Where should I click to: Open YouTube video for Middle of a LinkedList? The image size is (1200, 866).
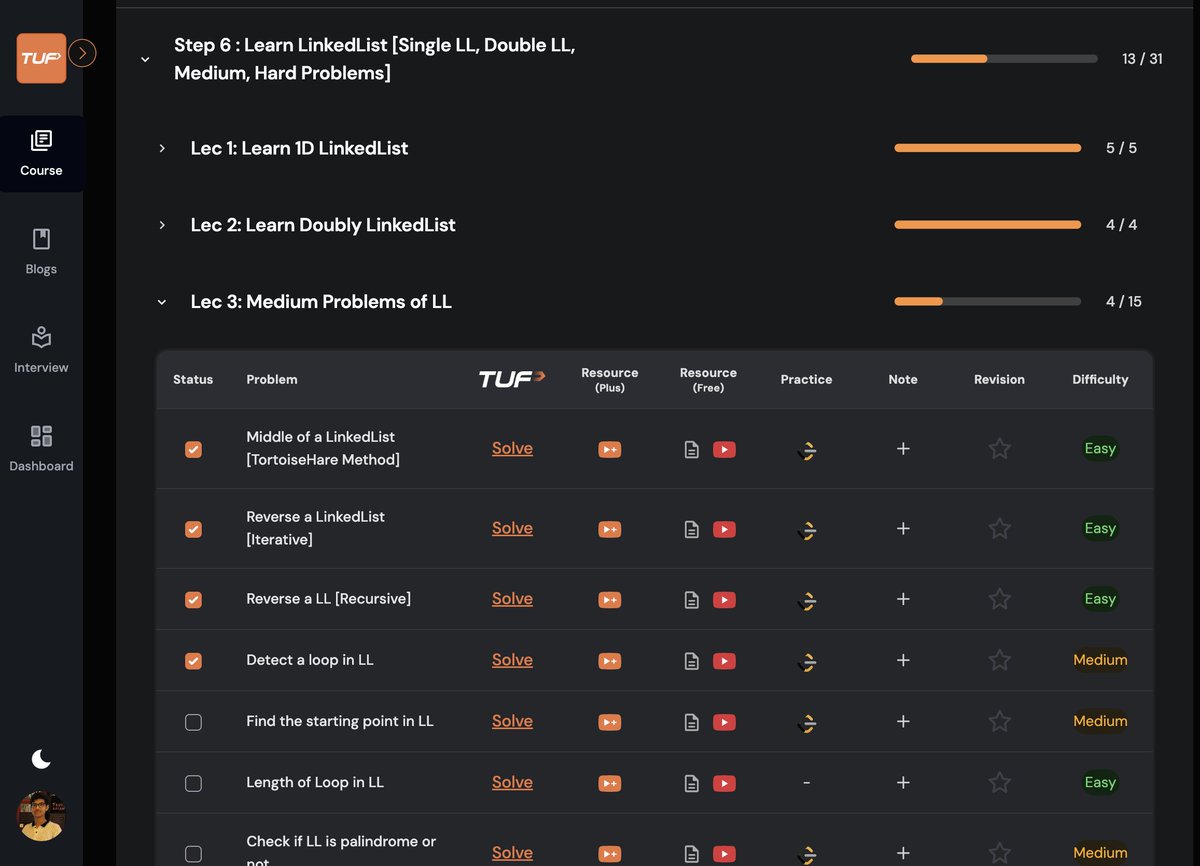coord(724,449)
